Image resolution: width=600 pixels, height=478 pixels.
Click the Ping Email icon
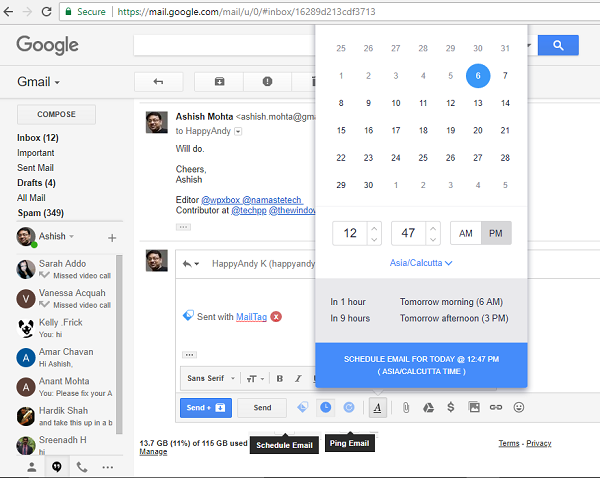click(x=349, y=407)
